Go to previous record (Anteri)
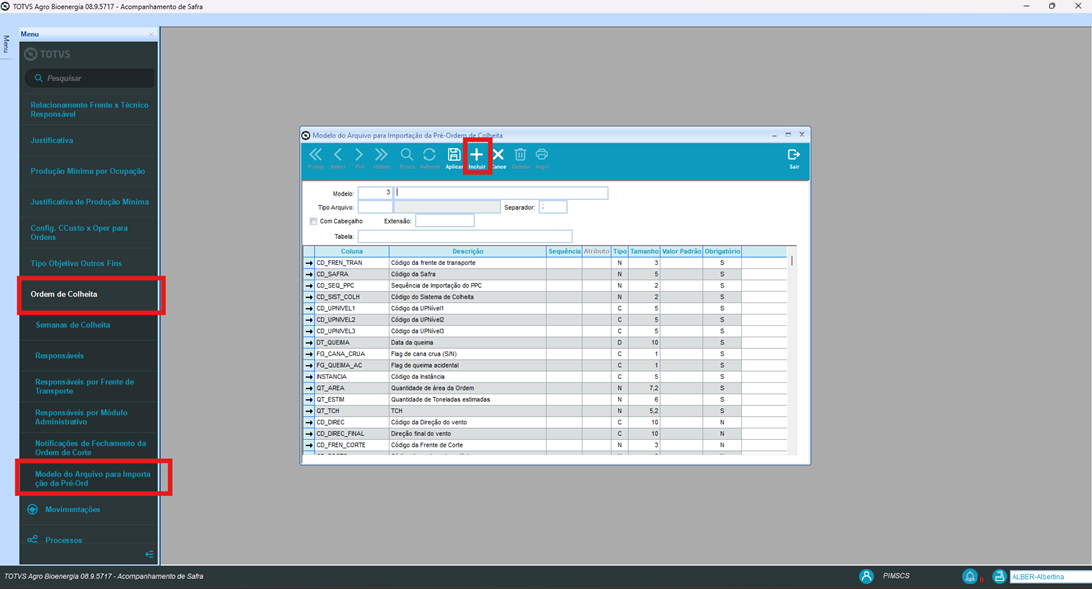This screenshot has width=1092, height=589. click(338, 158)
